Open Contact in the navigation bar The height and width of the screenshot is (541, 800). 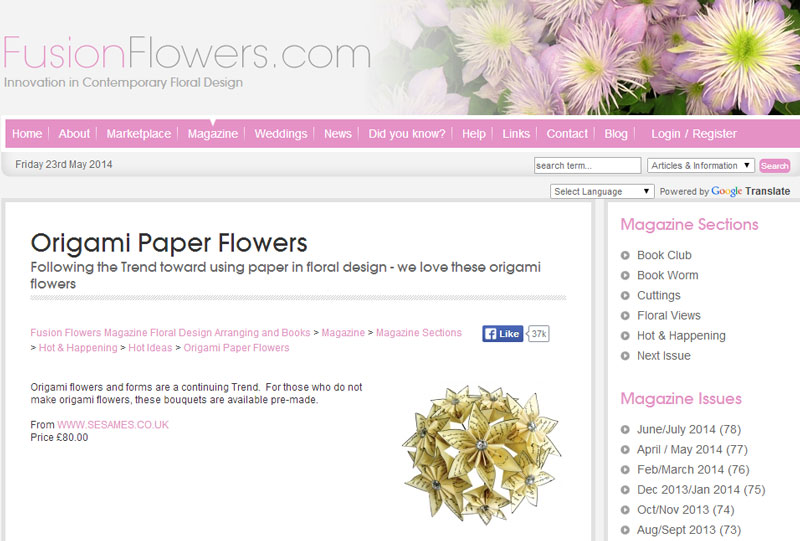tap(567, 134)
